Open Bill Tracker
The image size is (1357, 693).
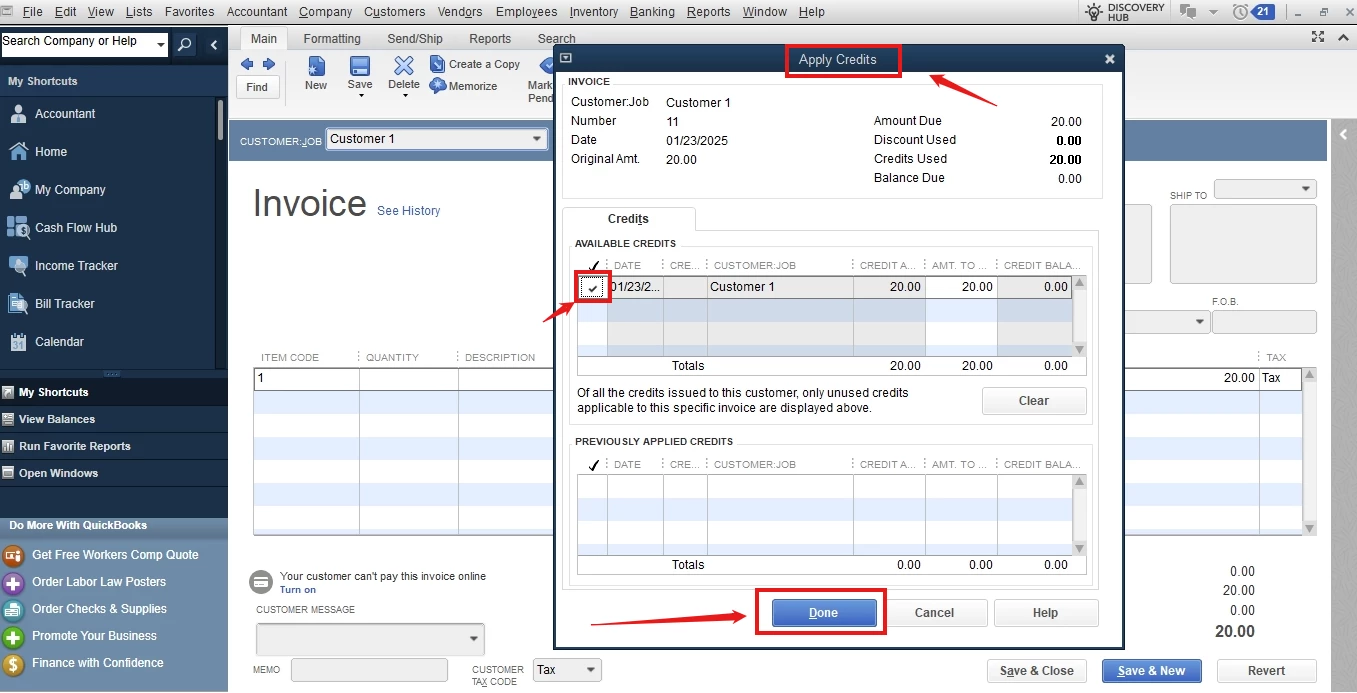point(65,304)
